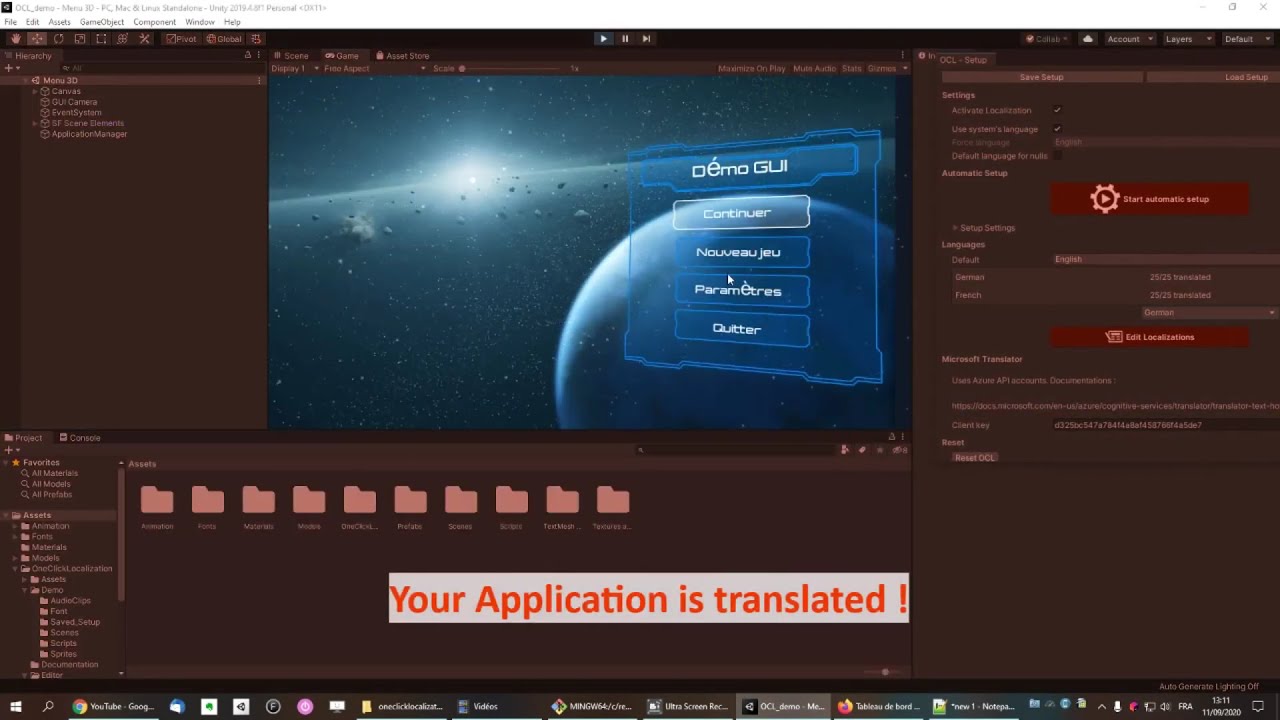The height and width of the screenshot is (720, 1280).
Task: Start Play mode
Action: click(x=603, y=39)
